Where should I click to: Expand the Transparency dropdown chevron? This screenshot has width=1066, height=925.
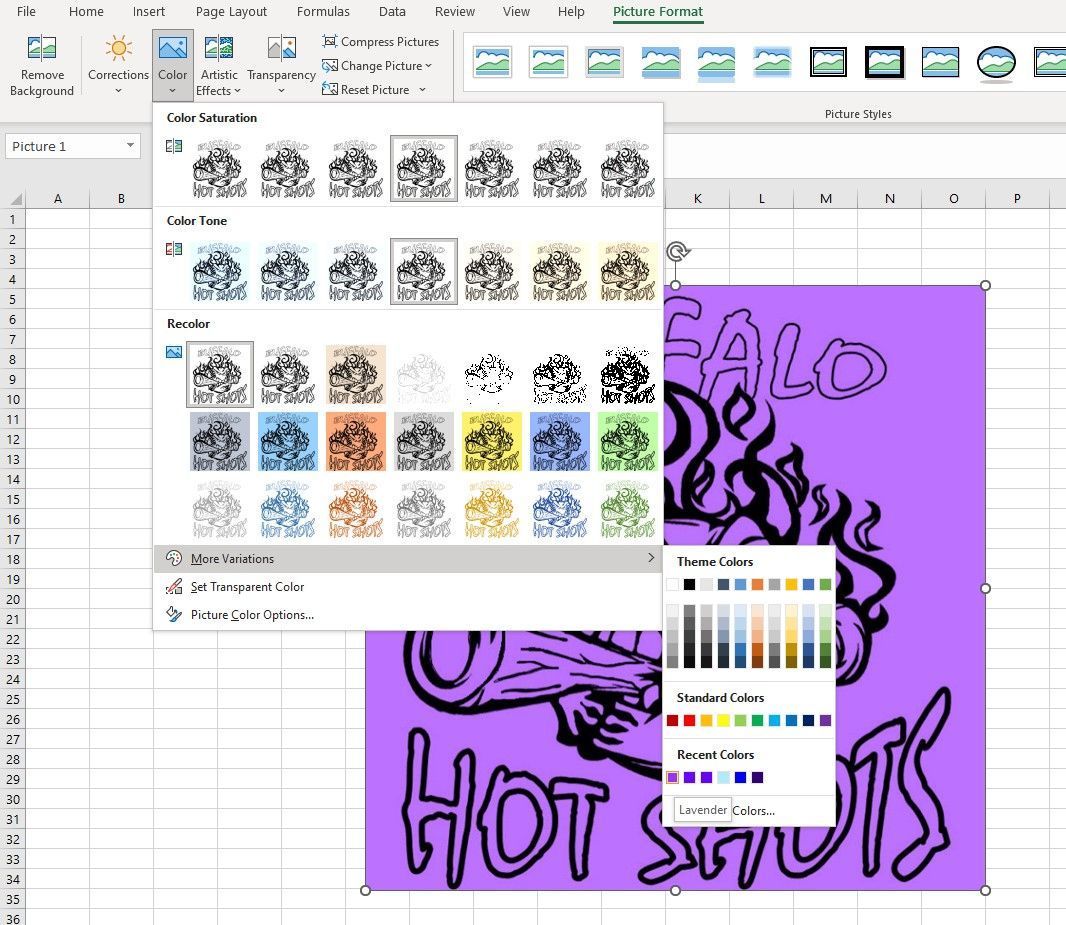pyautogui.click(x=281, y=90)
